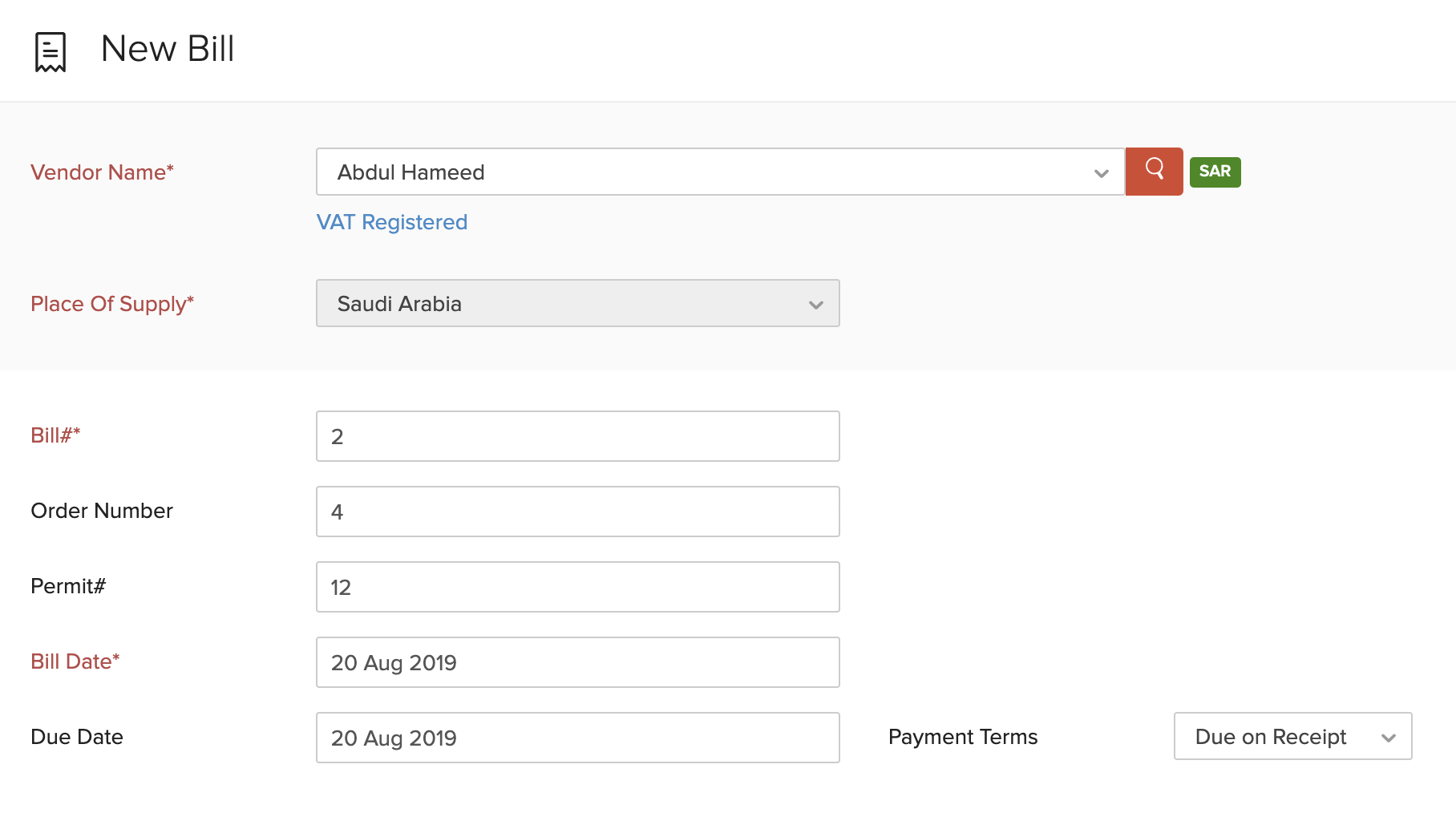Click into the Bill# input field
This screenshot has width=1456, height=821.
[x=577, y=436]
